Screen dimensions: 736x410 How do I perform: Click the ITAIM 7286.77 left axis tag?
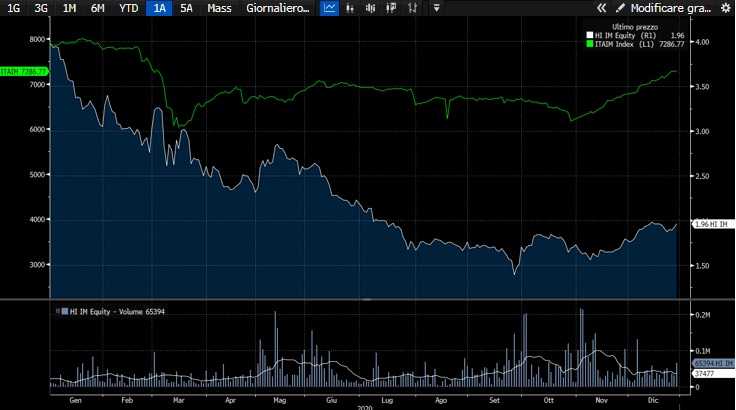point(24,71)
